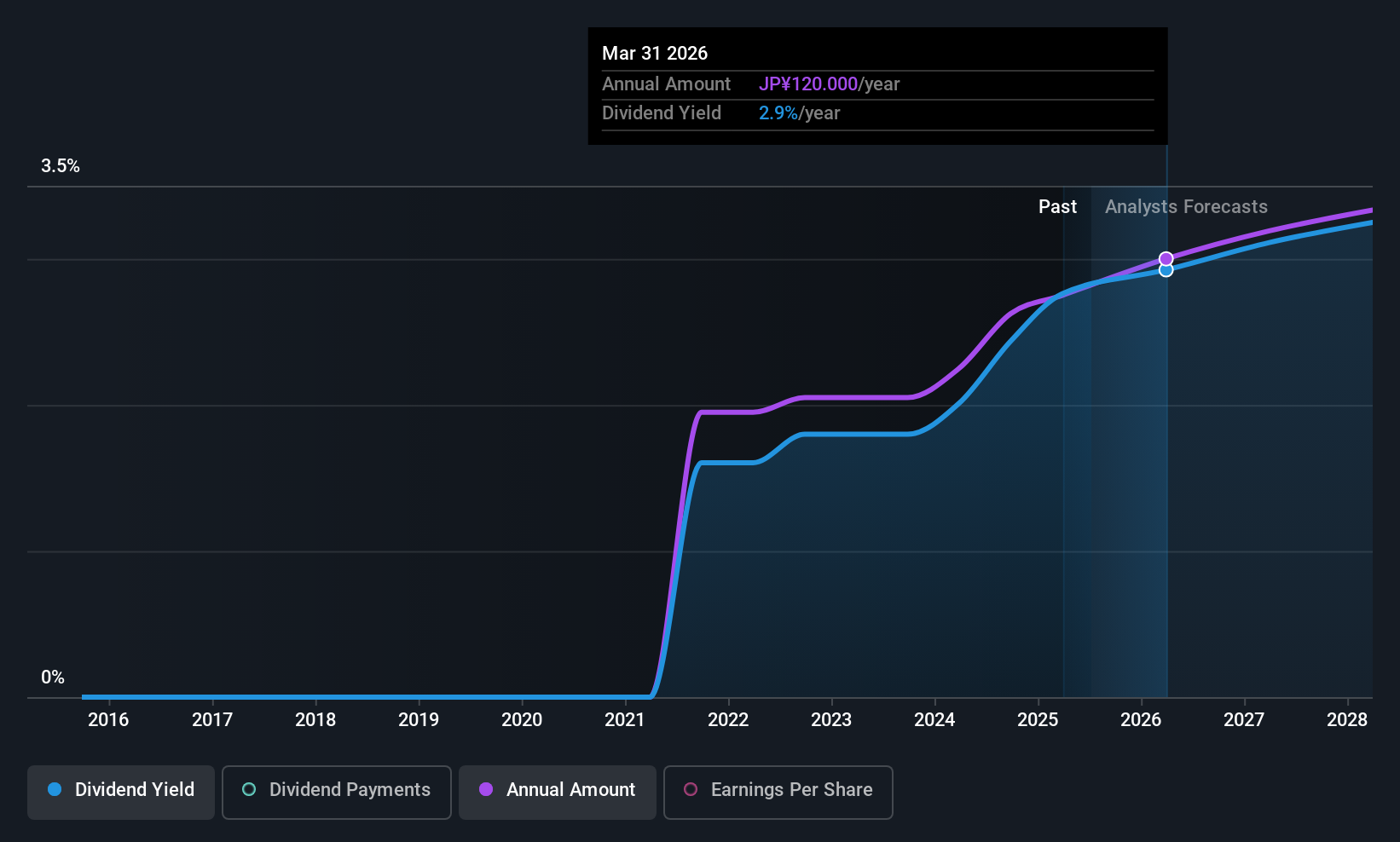The height and width of the screenshot is (842, 1400).
Task: Click the 3.5% y-axis label
Action: pyautogui.click(x=61, y=165)
